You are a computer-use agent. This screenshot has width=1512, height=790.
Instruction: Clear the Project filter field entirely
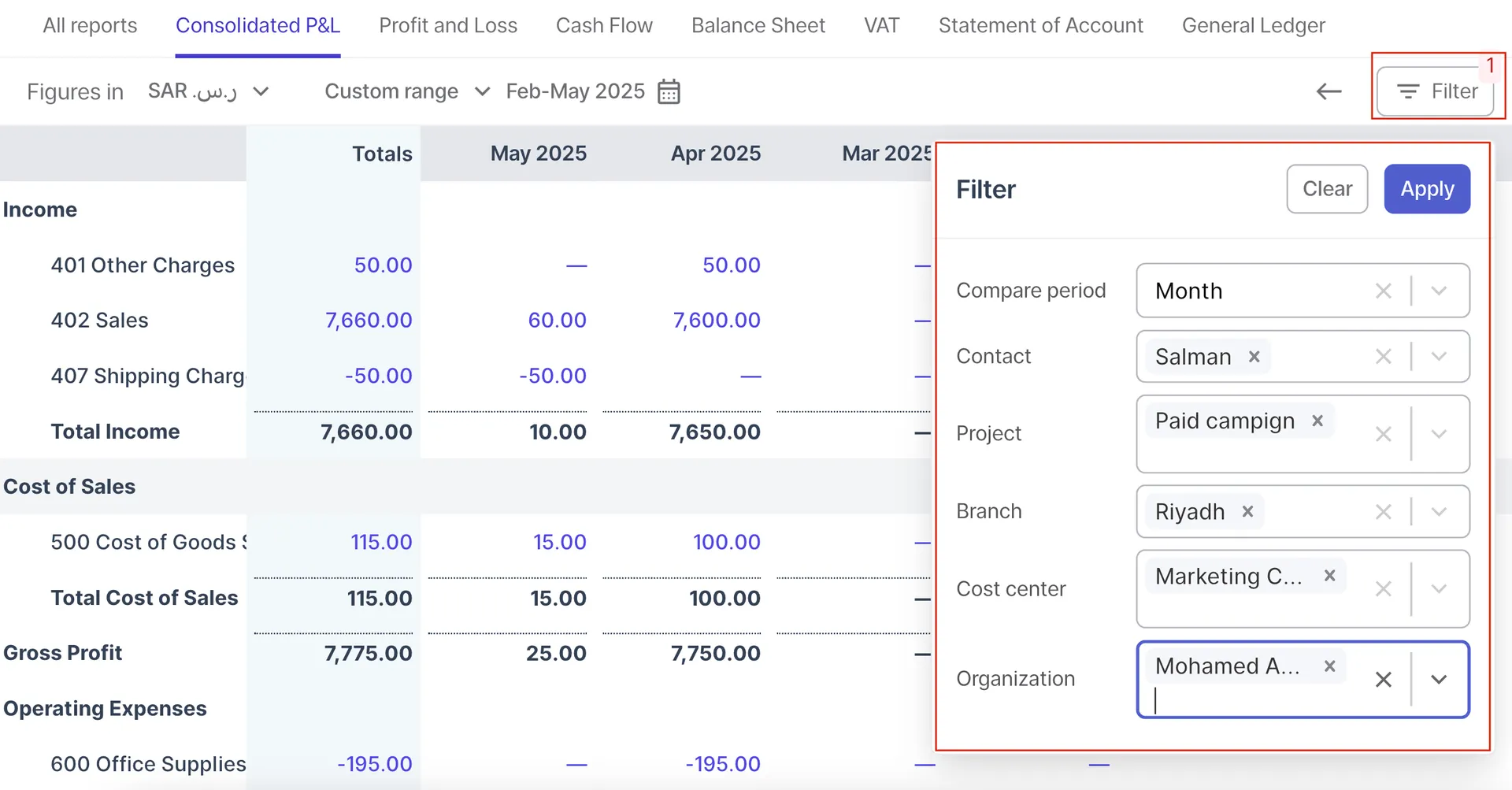coord(1384,434)
